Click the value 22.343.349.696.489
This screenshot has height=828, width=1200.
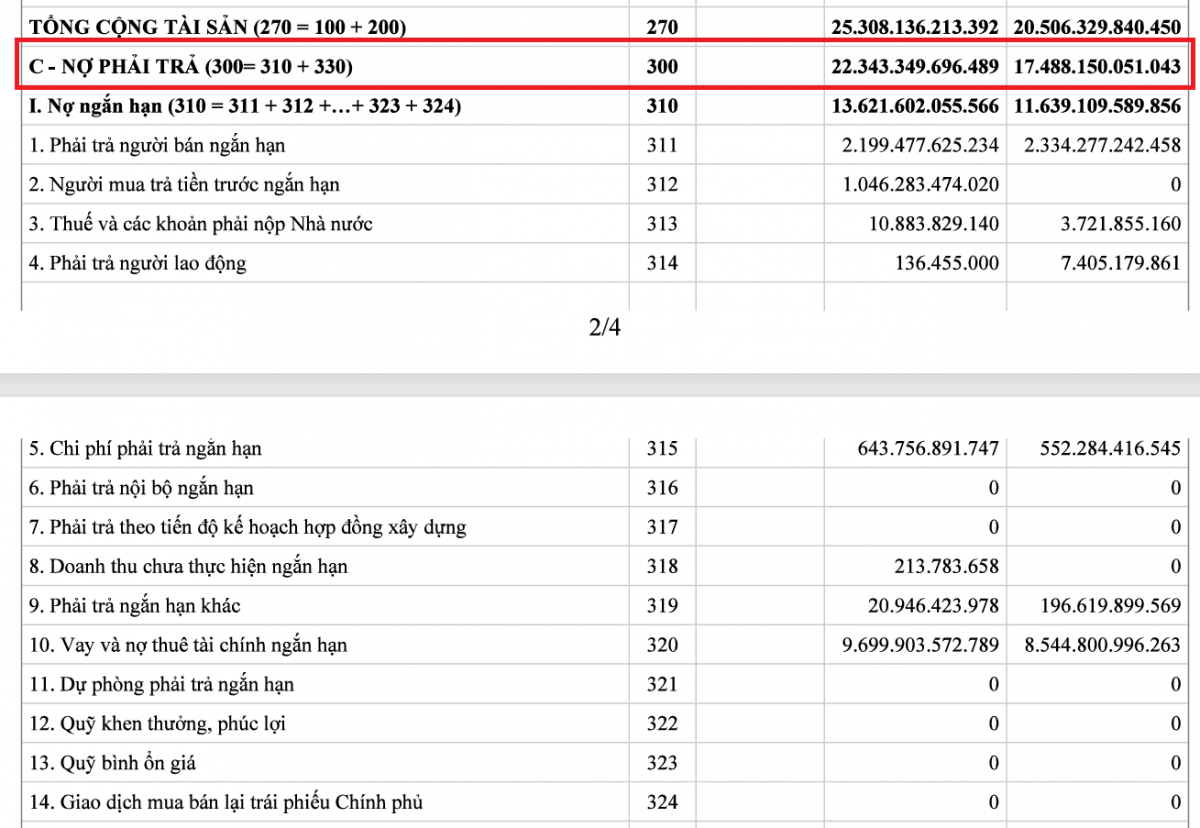914,67
